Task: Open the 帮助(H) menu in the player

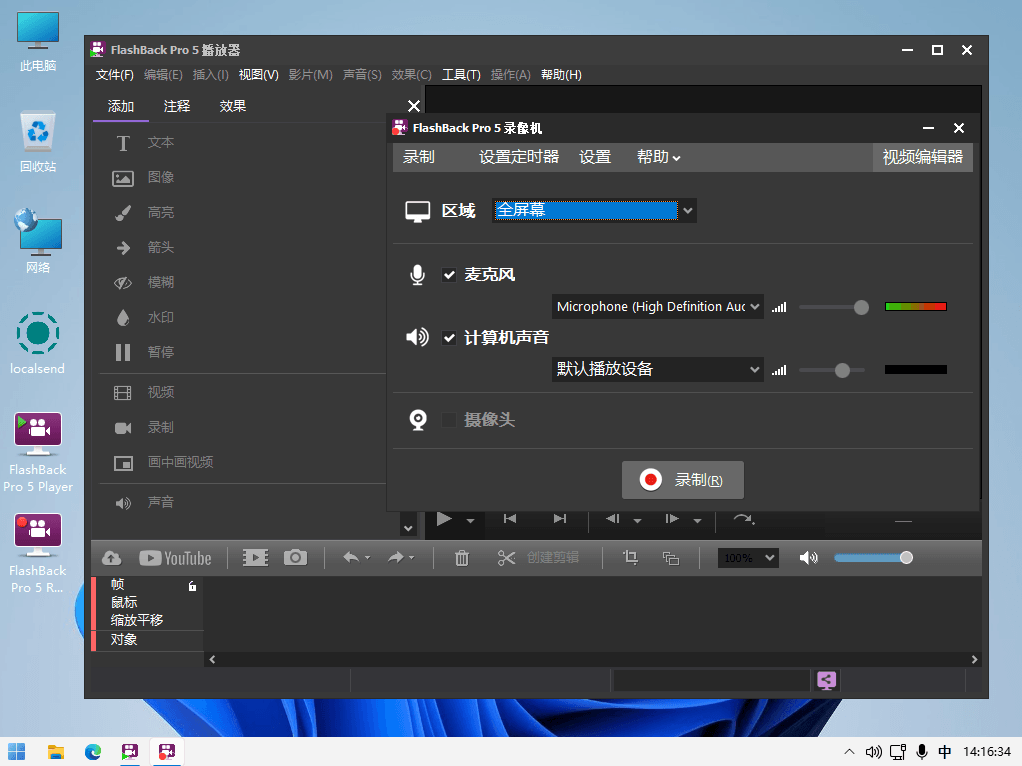Action: (x=561, y=75)
